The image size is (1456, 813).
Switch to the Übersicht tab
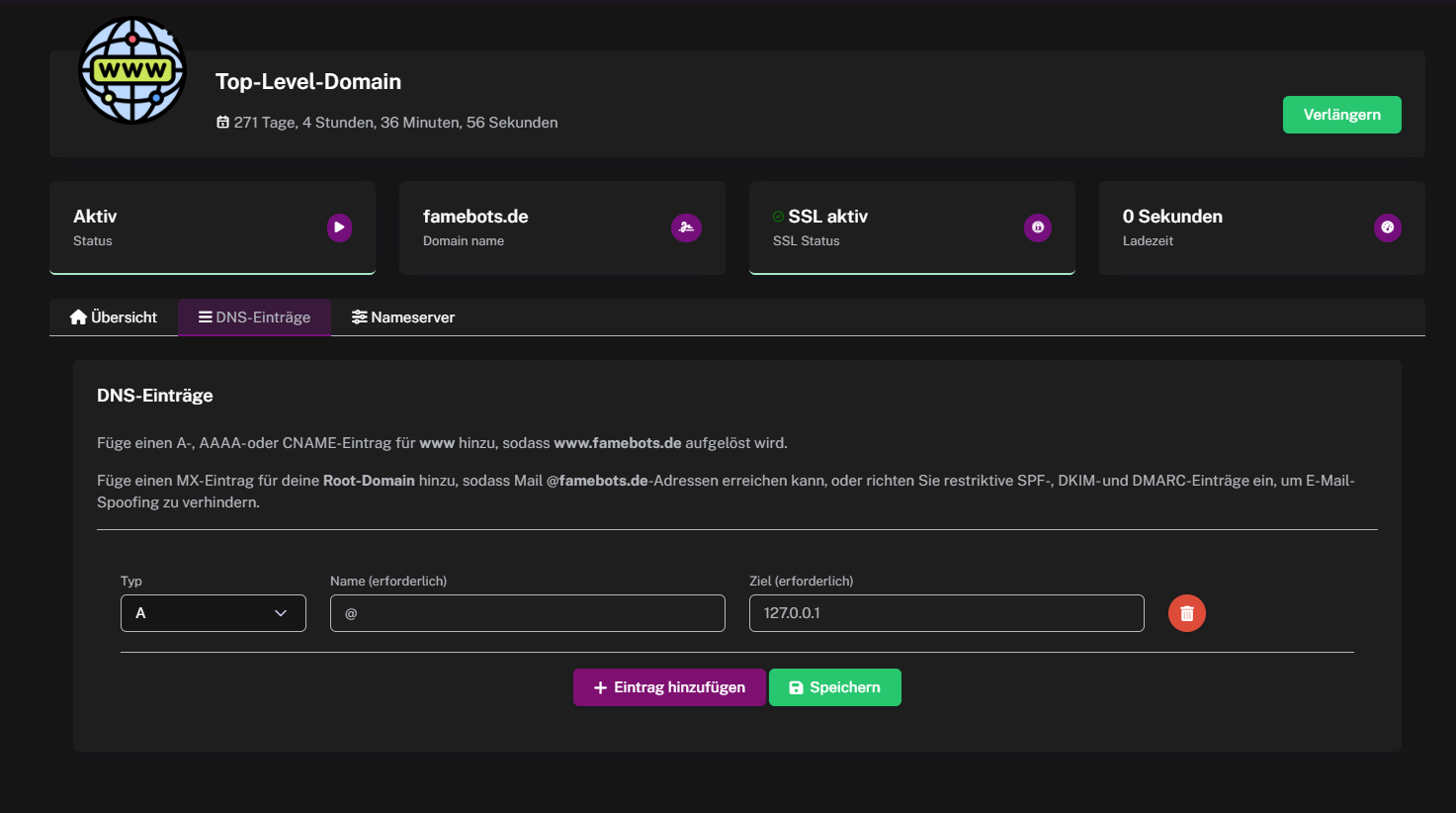(x=114, y=317)
